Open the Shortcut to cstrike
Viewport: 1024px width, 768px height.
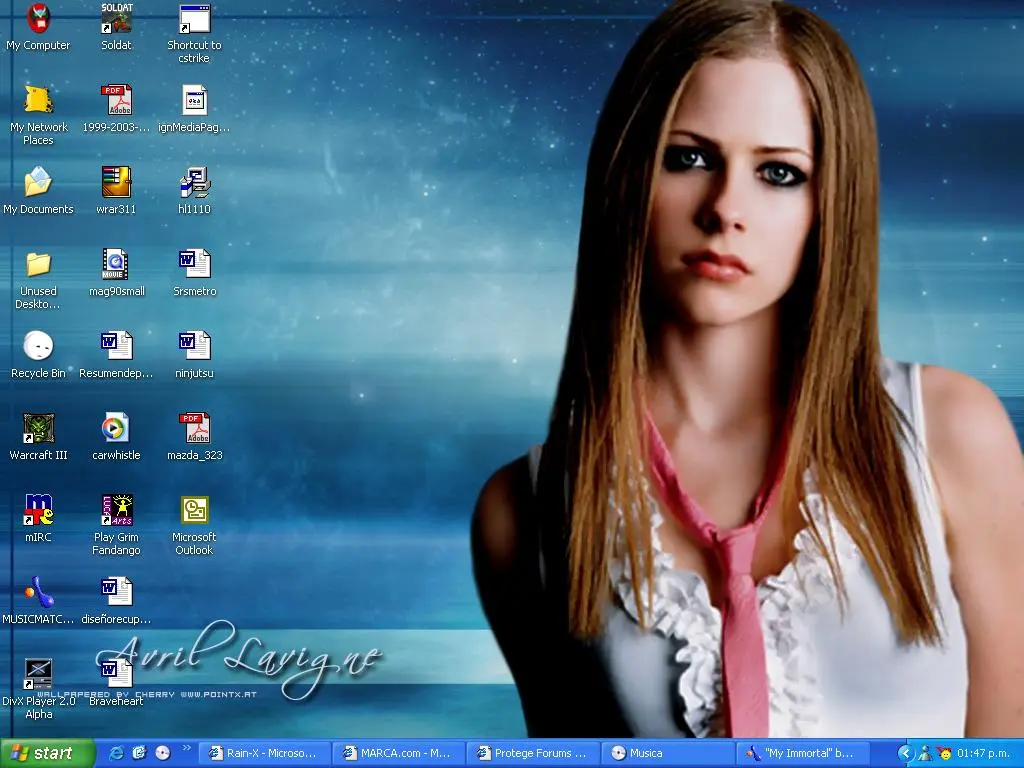pyautogui.click(x=193, y=20)
